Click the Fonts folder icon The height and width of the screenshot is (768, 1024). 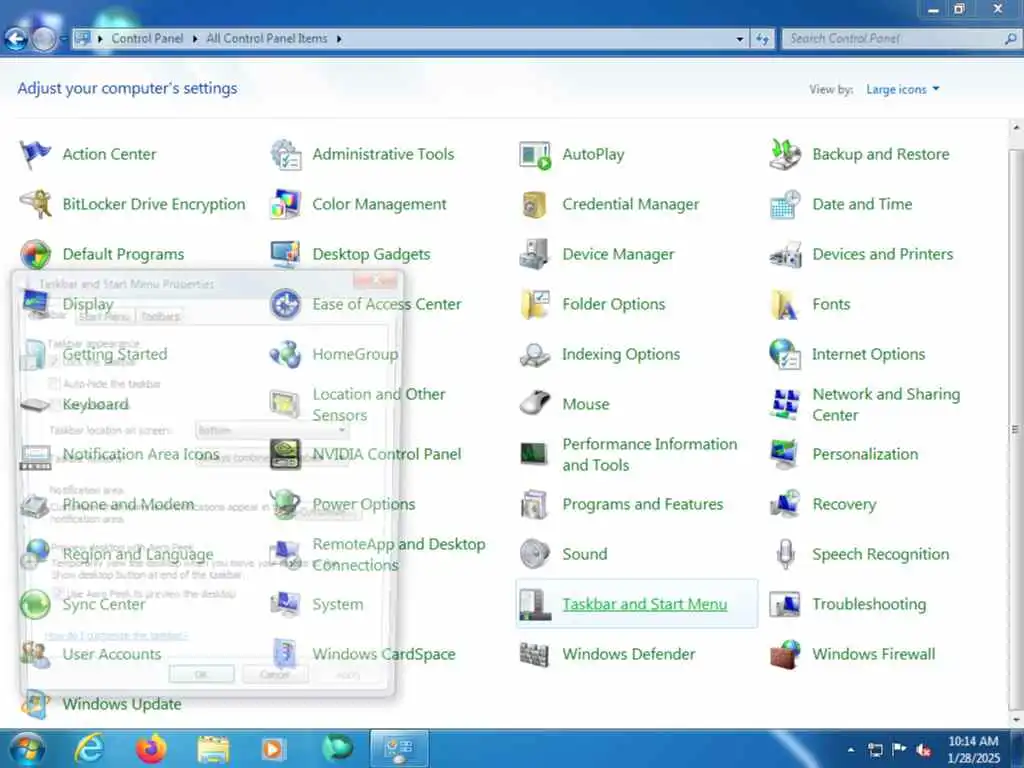[x=785, y=304]
